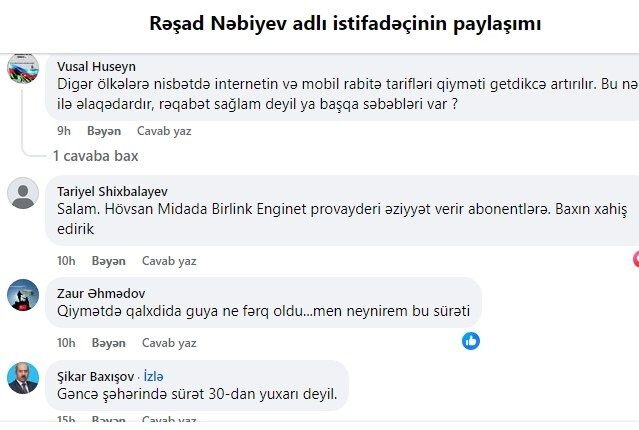Like Zaur Əhmədov's comment with Bəyən

pyautogui.click(x=108, y=343)
